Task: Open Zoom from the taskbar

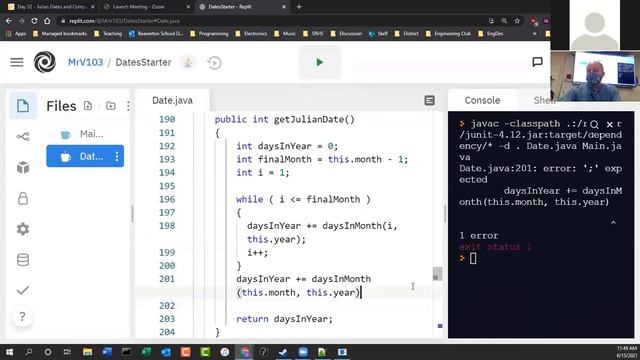Action: click(x=303, y=352)
